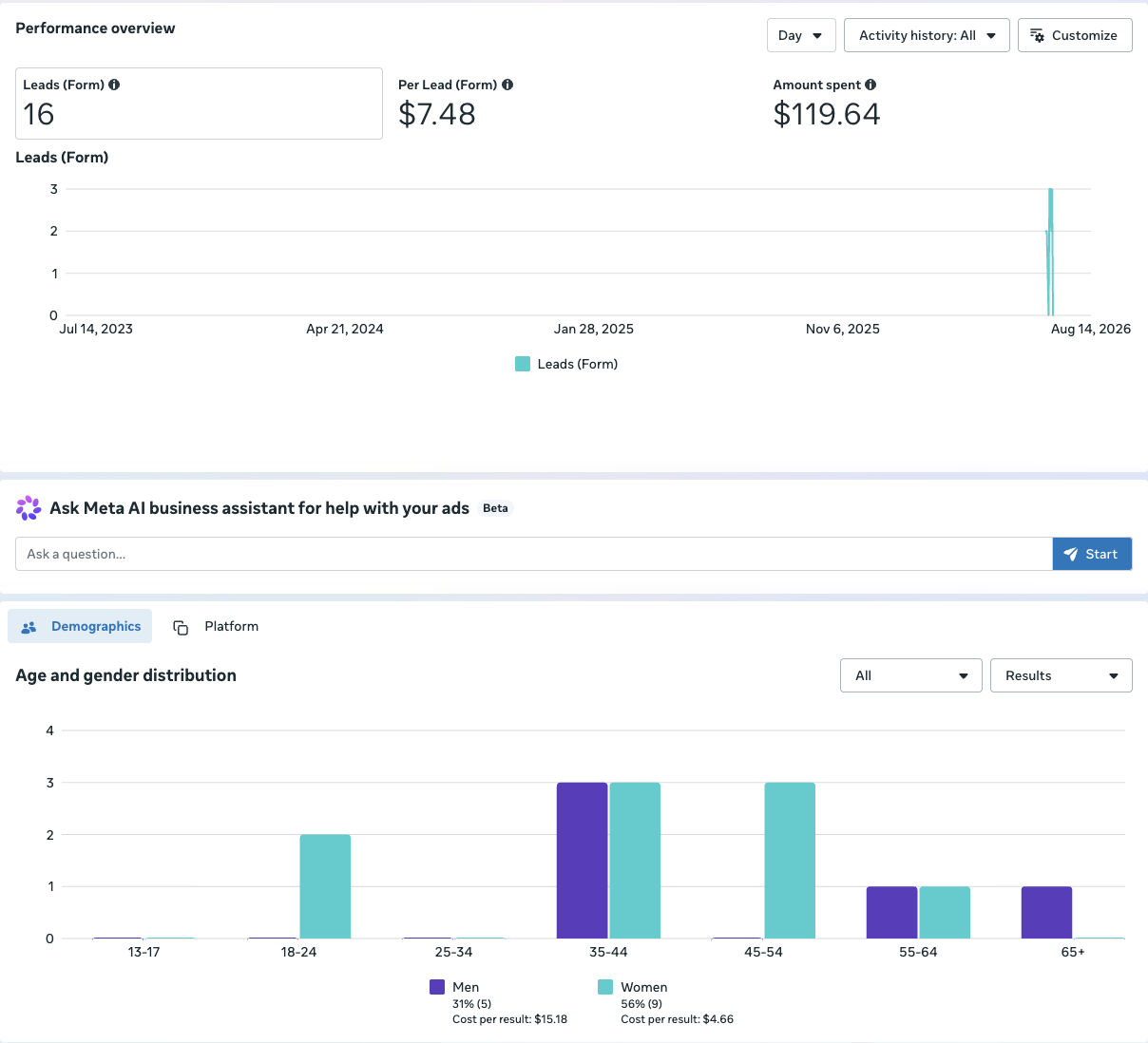The height and width of the screenshot is (1043, 1148).
Task: Toggle the Women legend color swatch
Action: pyautogui.click(x=605, y=987)
